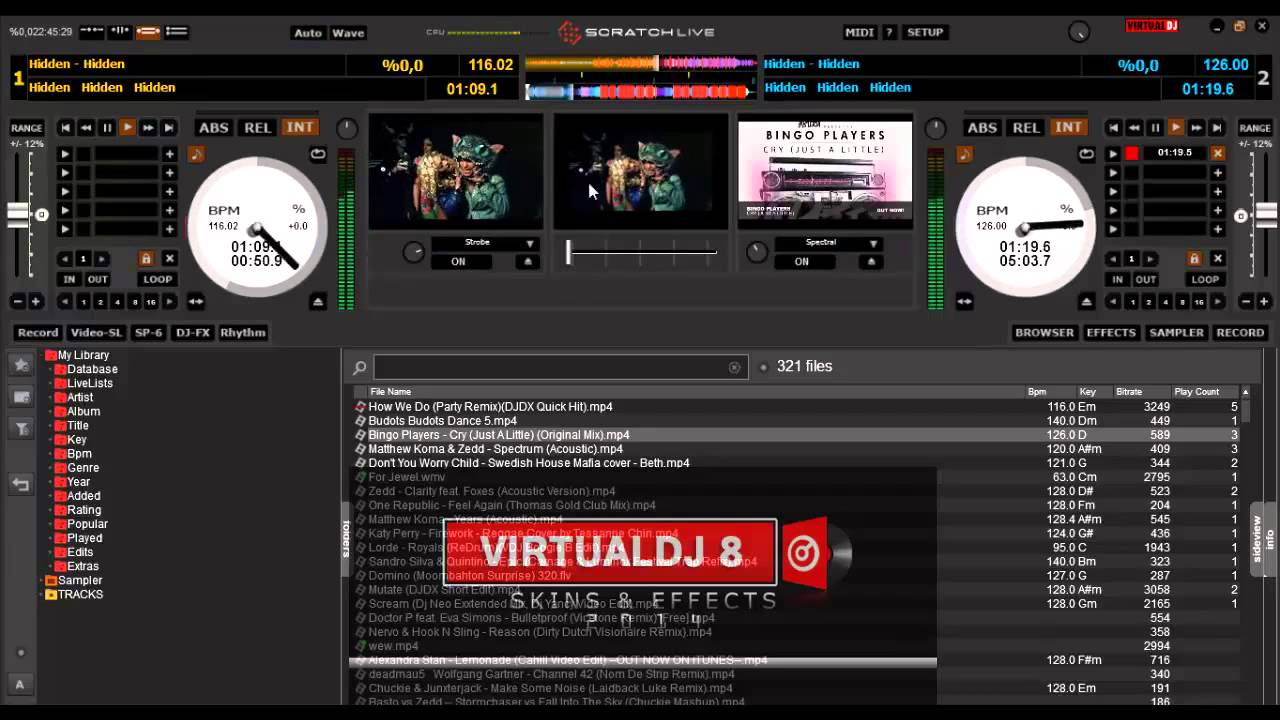
Task: Set deck 1 to INT mode
Action: (x=300, y=127)
